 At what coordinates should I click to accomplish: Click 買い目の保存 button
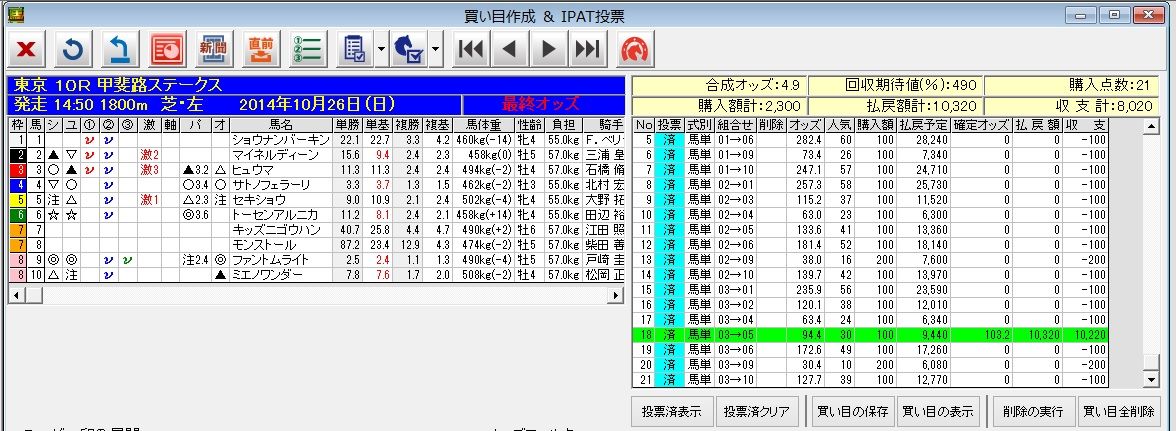click(x=851, y=412)
